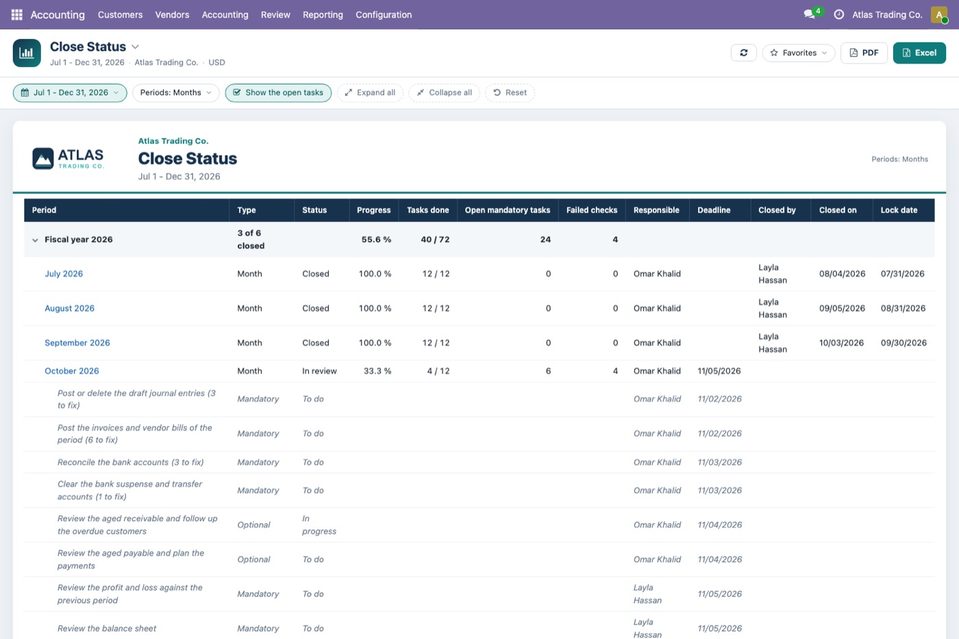Click the Open mandatory tasks column header
Image resolution: width=959 pixels, height=639 pixels.
coord(507,210)
